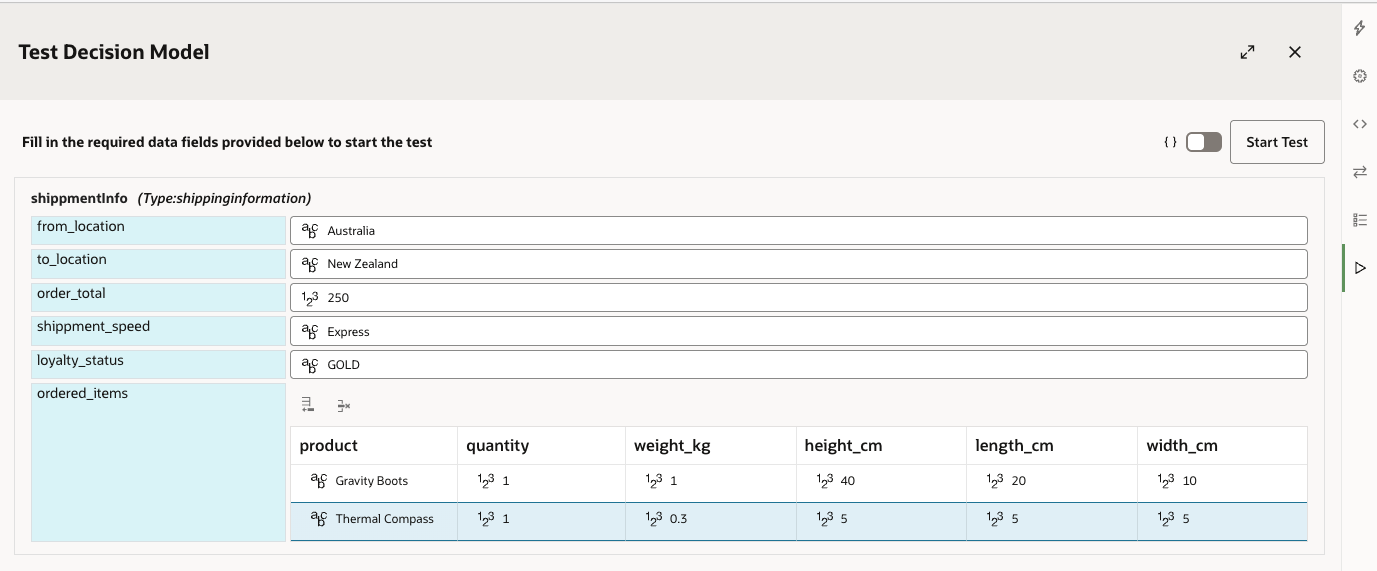The height and width of the screenshot is (571, 1377).
Task: Expand the Test Decision Model panel to fullscreen
Action: pyautogui.click(x=1247, y=52)
